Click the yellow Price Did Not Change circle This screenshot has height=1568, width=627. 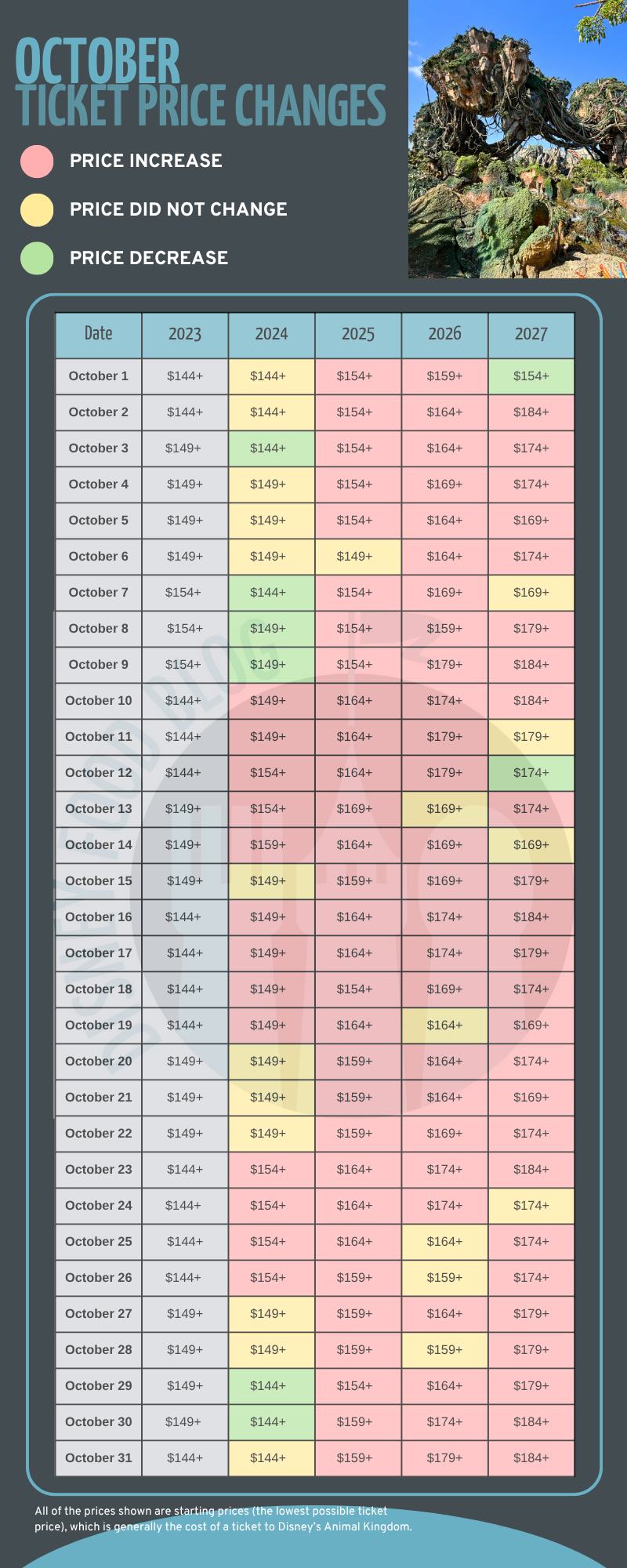pyautogui.click(x=37, y=209)
